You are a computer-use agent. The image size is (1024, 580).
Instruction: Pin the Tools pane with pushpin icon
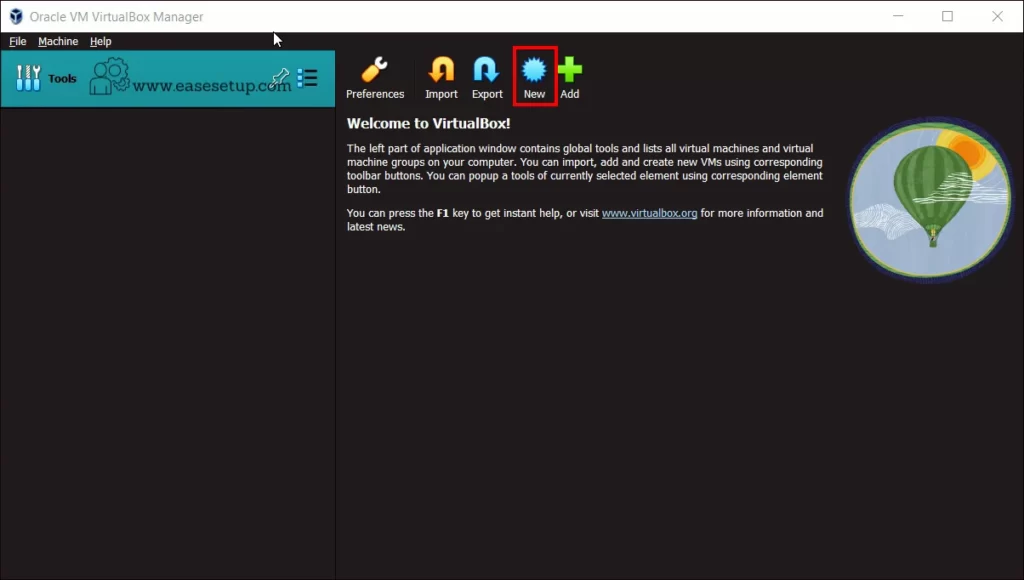280,77
